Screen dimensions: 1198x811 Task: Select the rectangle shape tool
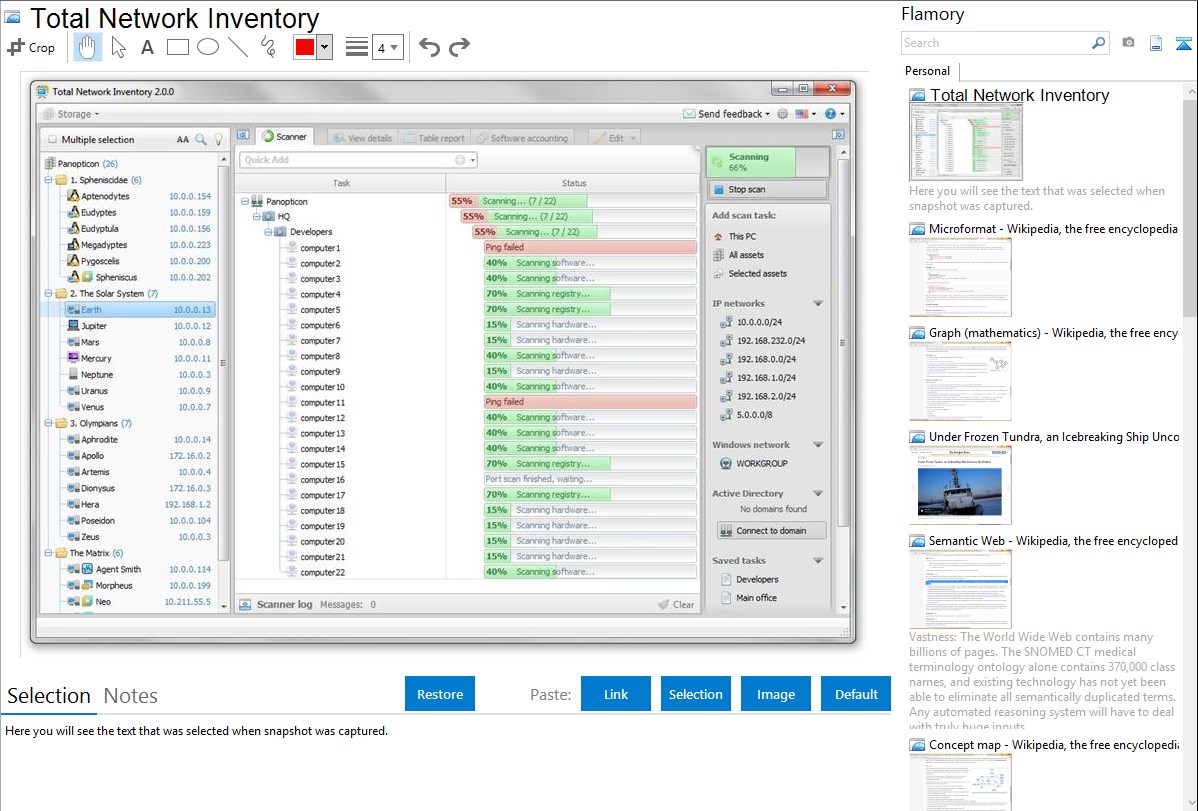(x=177, y=47)
